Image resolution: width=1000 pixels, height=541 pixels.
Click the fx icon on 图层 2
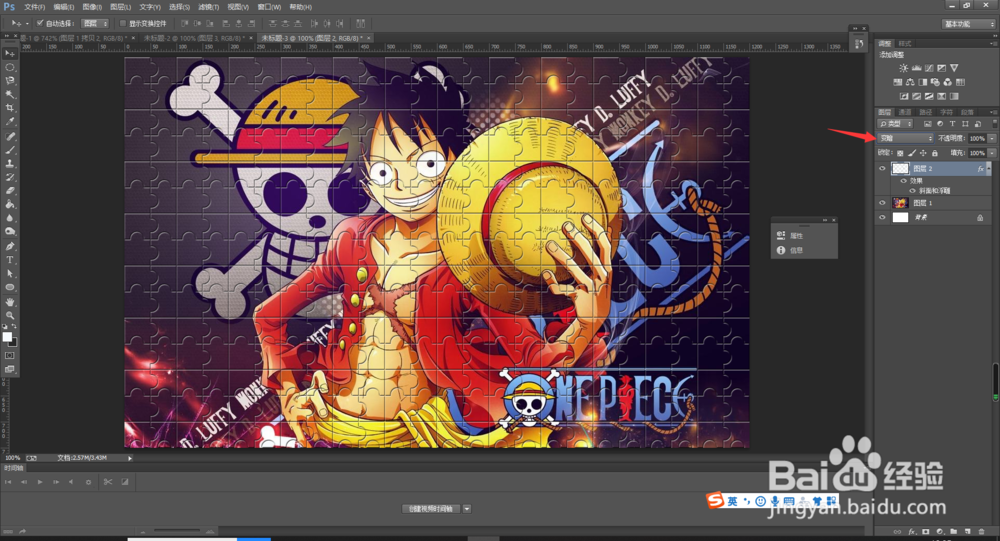pos(980,168)
